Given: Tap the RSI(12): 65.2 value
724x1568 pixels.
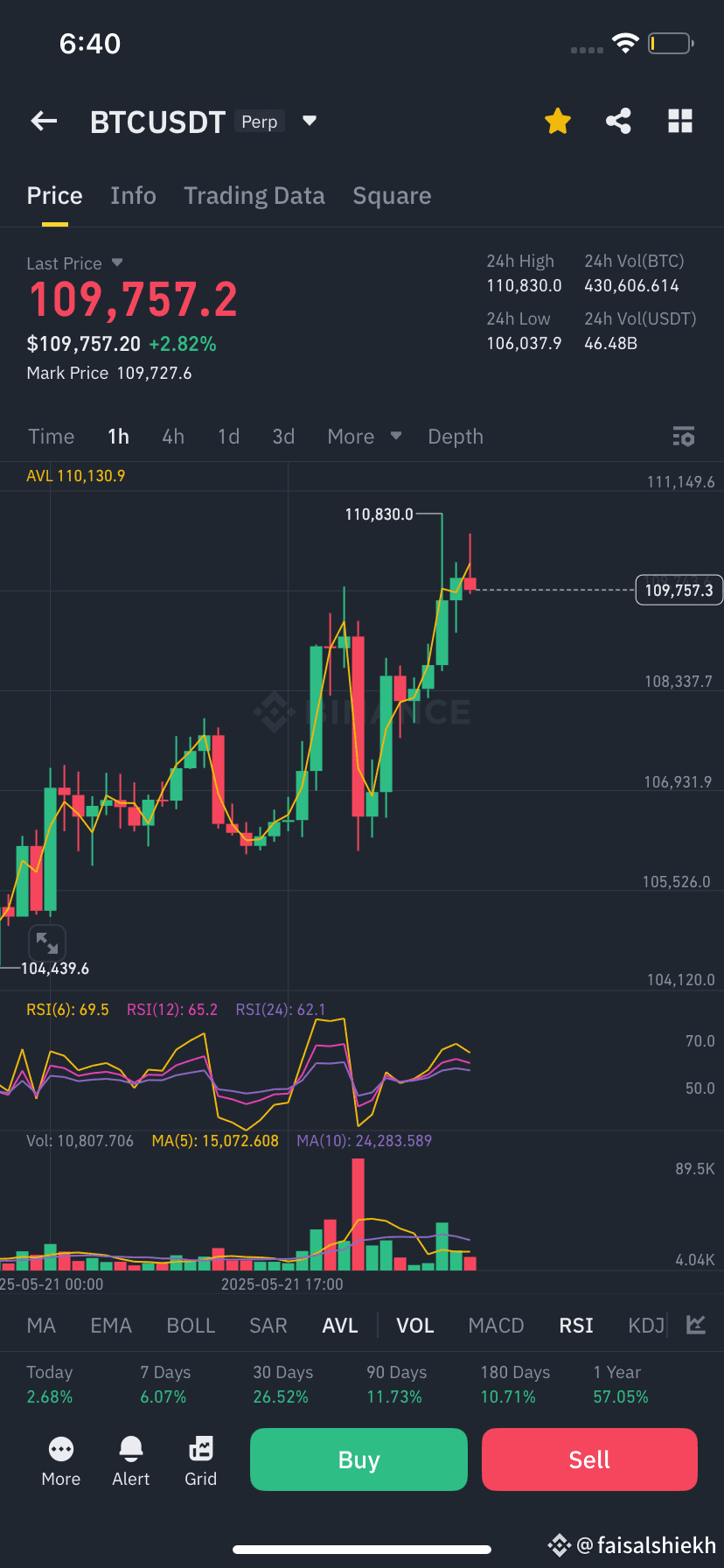Looking at the screenshot, I should [x=172, y=1010].
